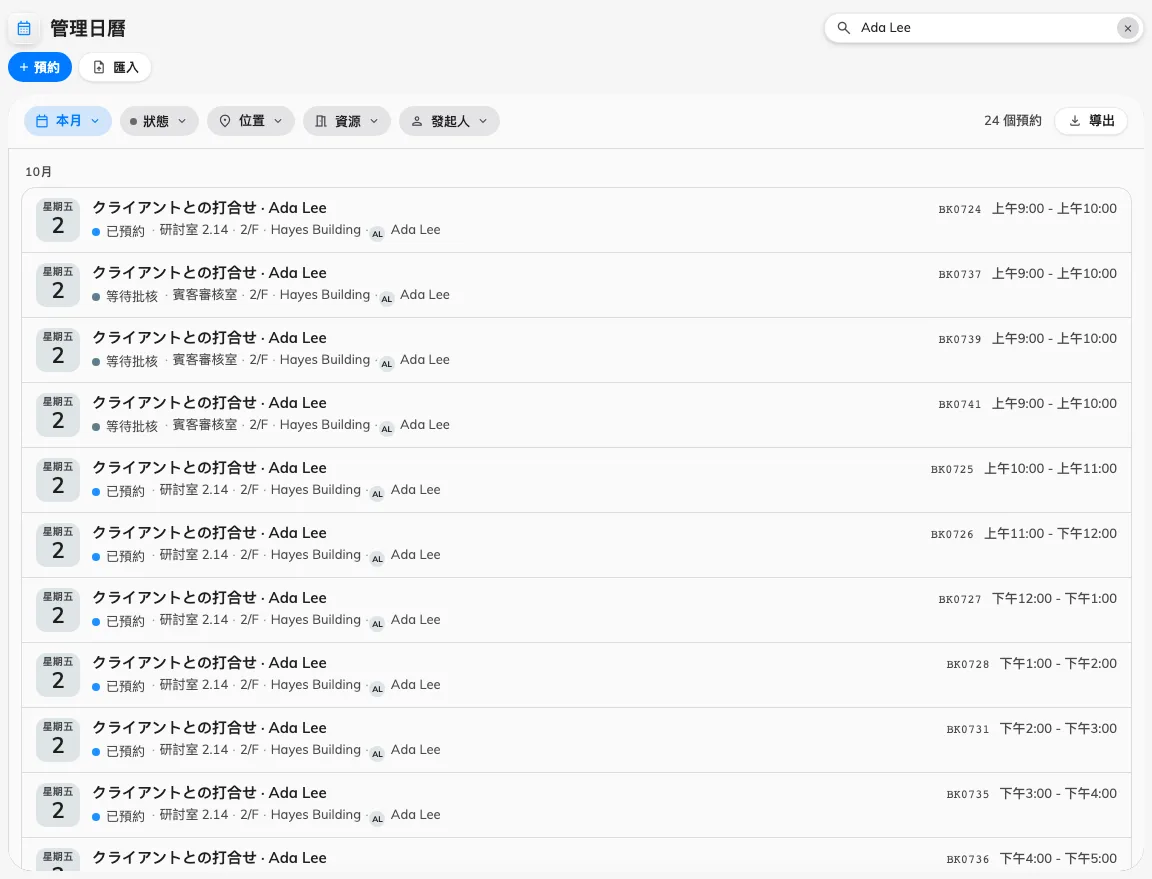
Task: Click Hayes Building text in BK0731 row
Action: pyautogui.click(x=316, y=750)
